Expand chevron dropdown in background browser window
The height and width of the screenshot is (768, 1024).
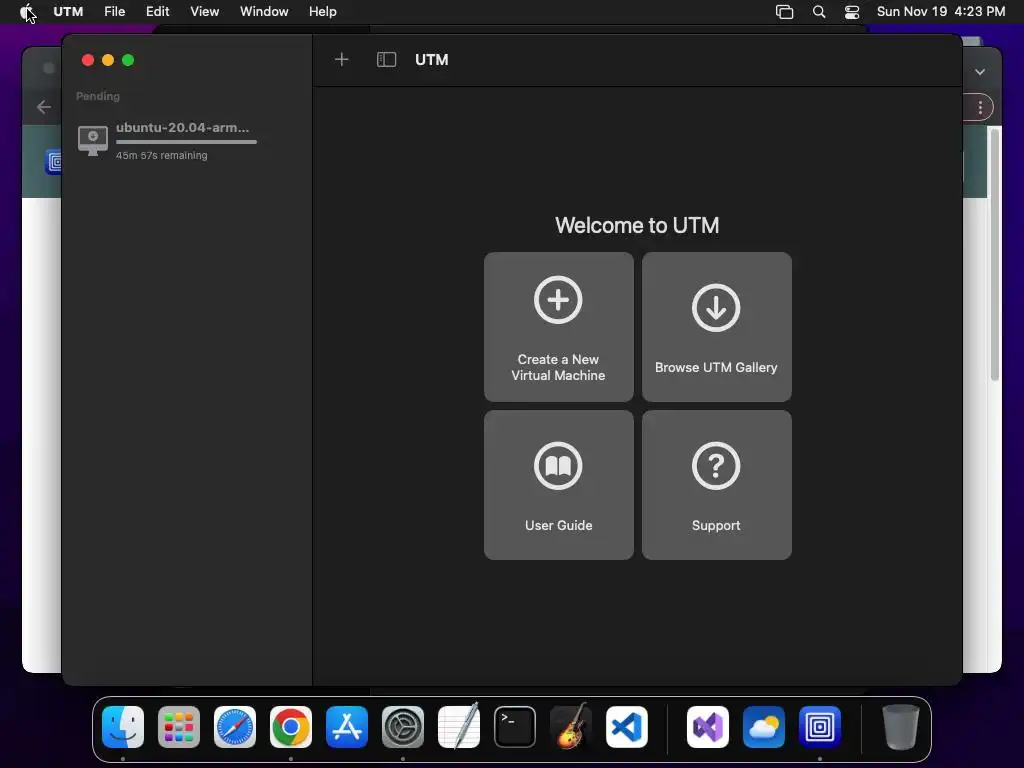(x=980, y=72)
